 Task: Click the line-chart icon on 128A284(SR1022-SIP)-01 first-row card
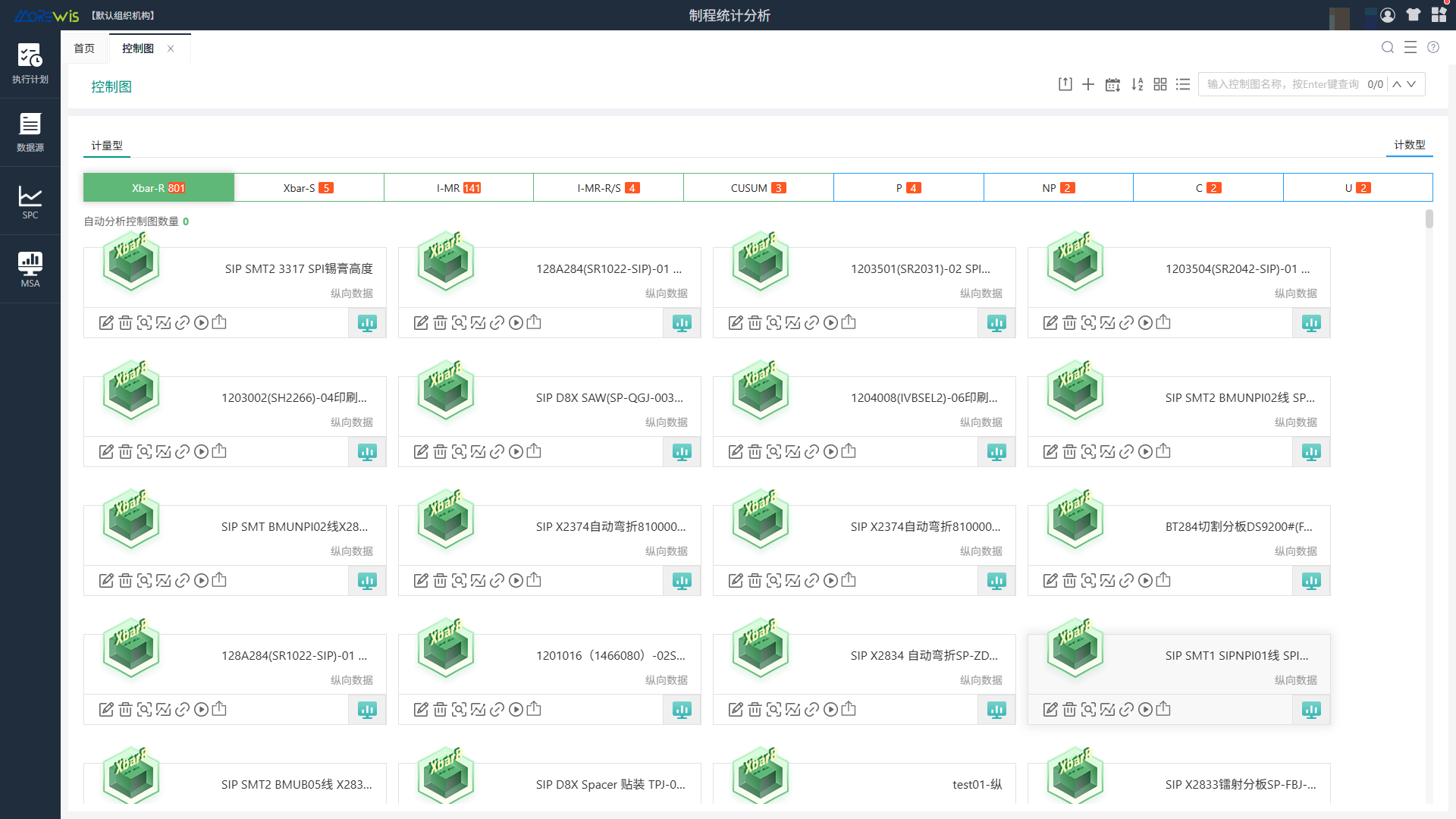(x=478, y=323)
